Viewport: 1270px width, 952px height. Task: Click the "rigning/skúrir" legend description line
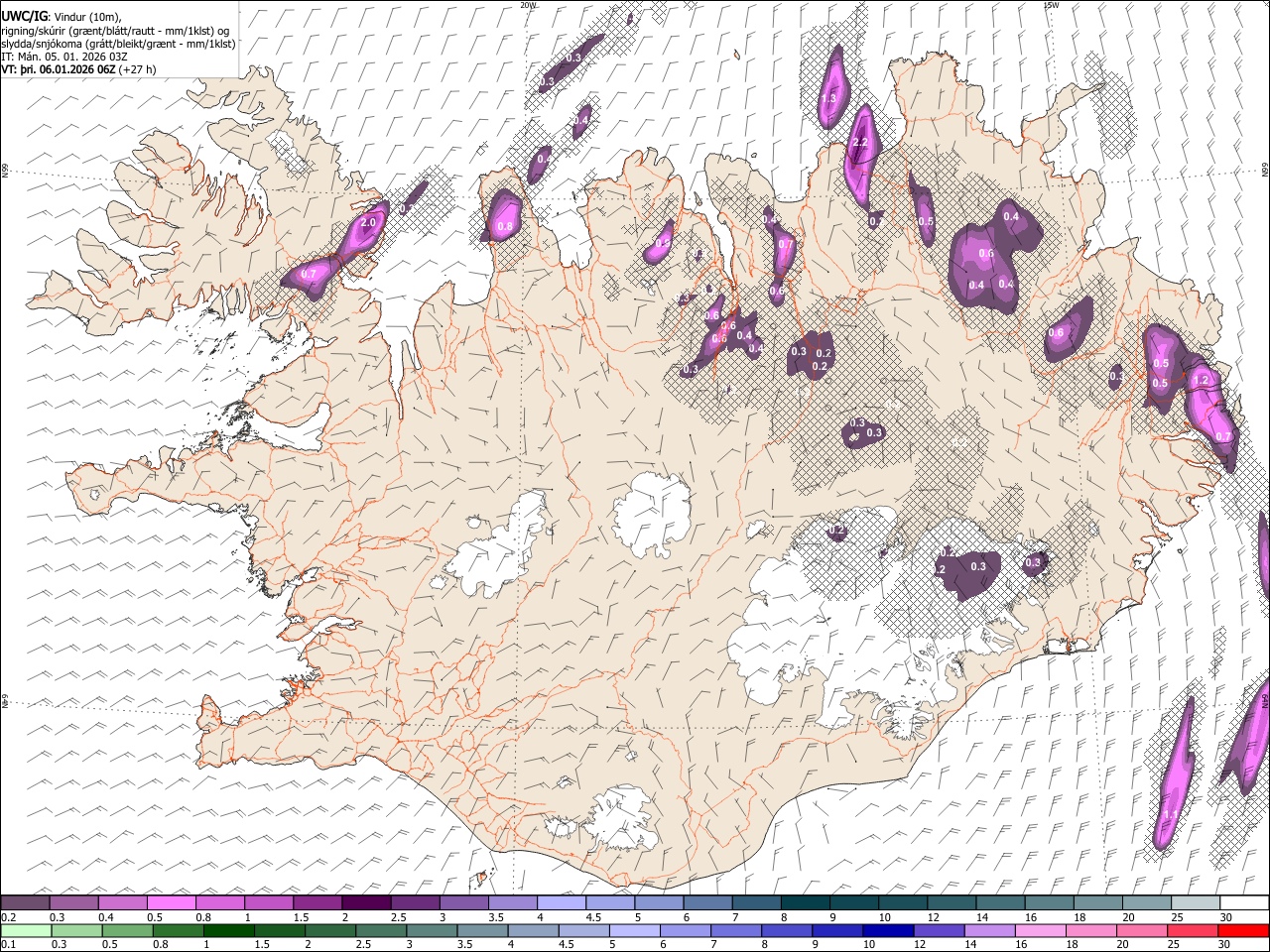(115, 31)
